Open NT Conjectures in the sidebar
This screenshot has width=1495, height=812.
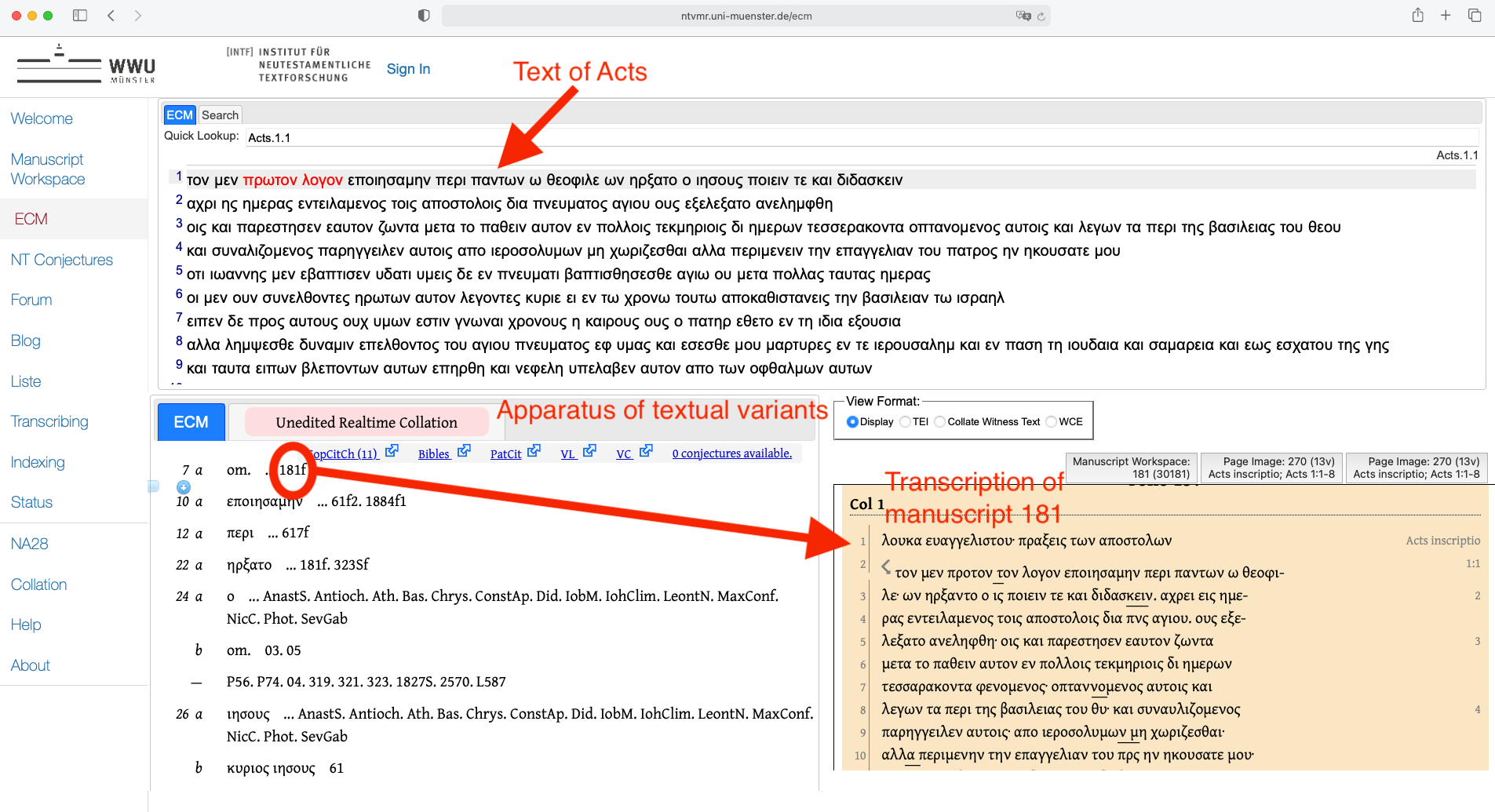(62, 260)
